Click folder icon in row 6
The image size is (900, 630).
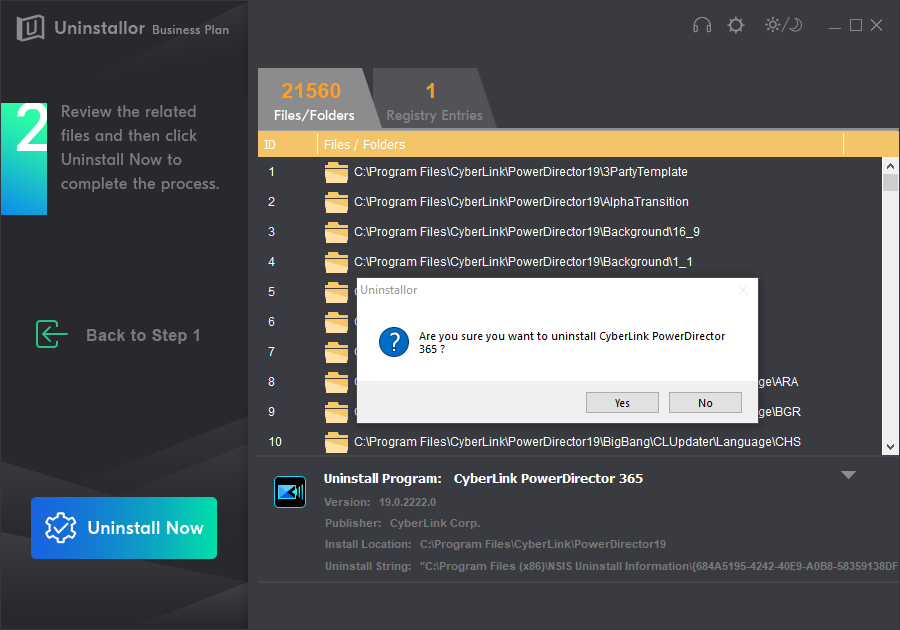[336, 322]
